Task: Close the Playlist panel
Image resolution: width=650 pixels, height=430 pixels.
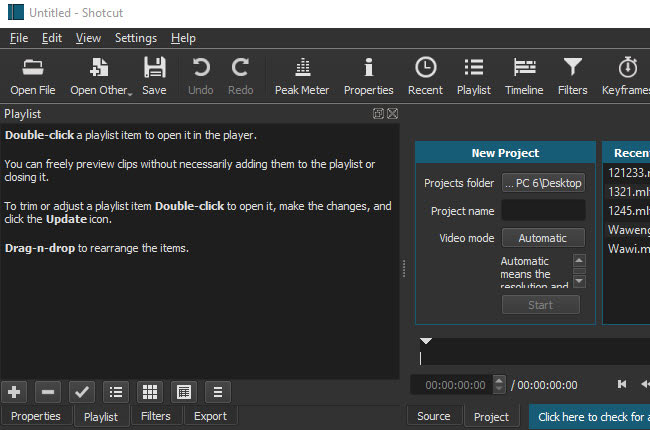Action: (x=393, y=114)
